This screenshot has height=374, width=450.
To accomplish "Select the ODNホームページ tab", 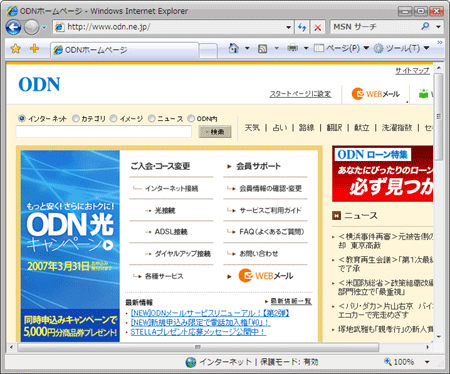I will click(x=125, y=50).
